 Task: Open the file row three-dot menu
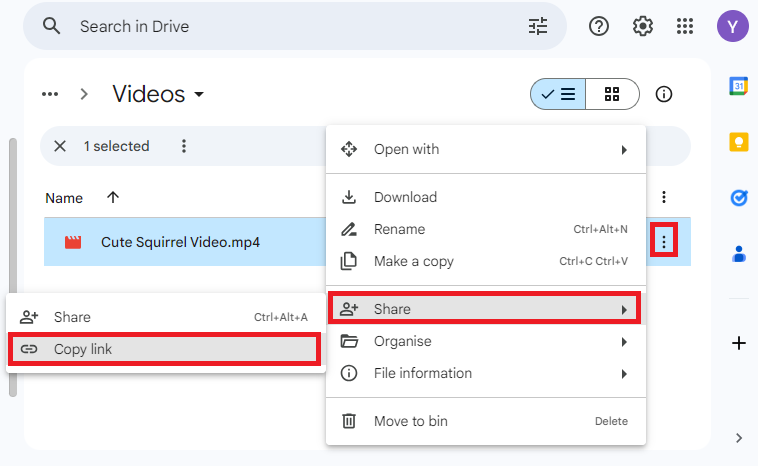click(664, 241)
